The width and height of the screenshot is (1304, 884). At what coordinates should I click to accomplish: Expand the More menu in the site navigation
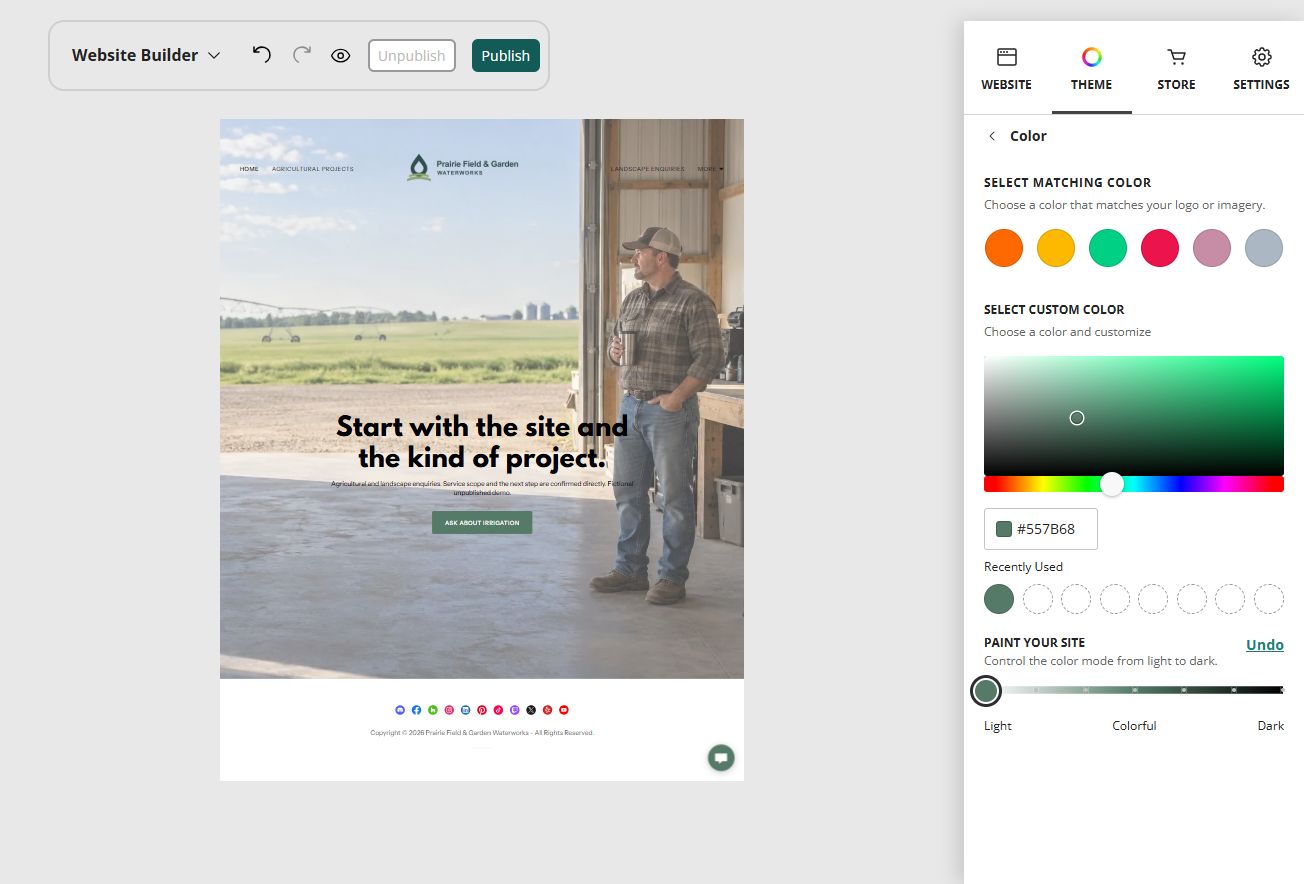[x=710, y=169]
